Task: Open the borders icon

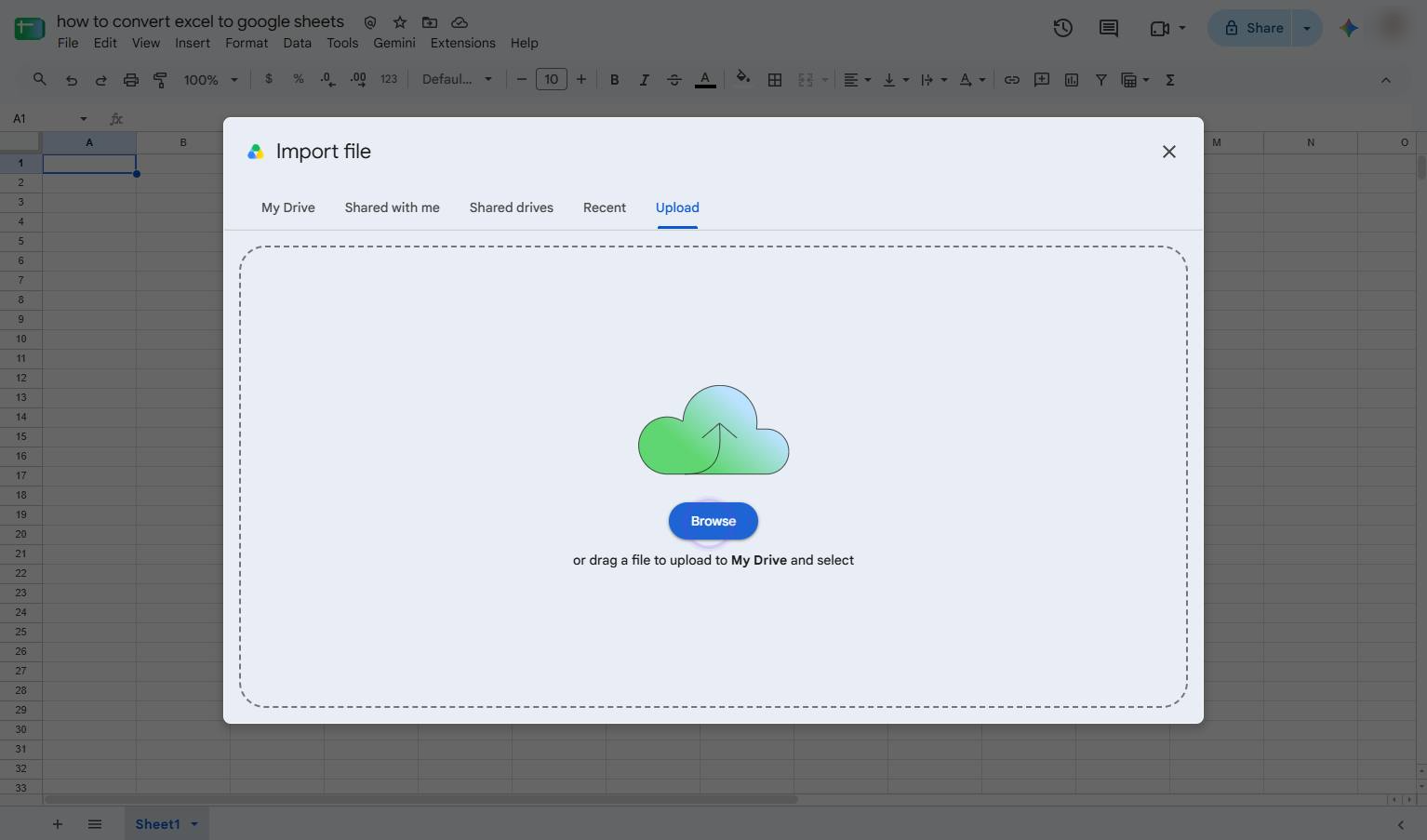Action: click(774, 80)
